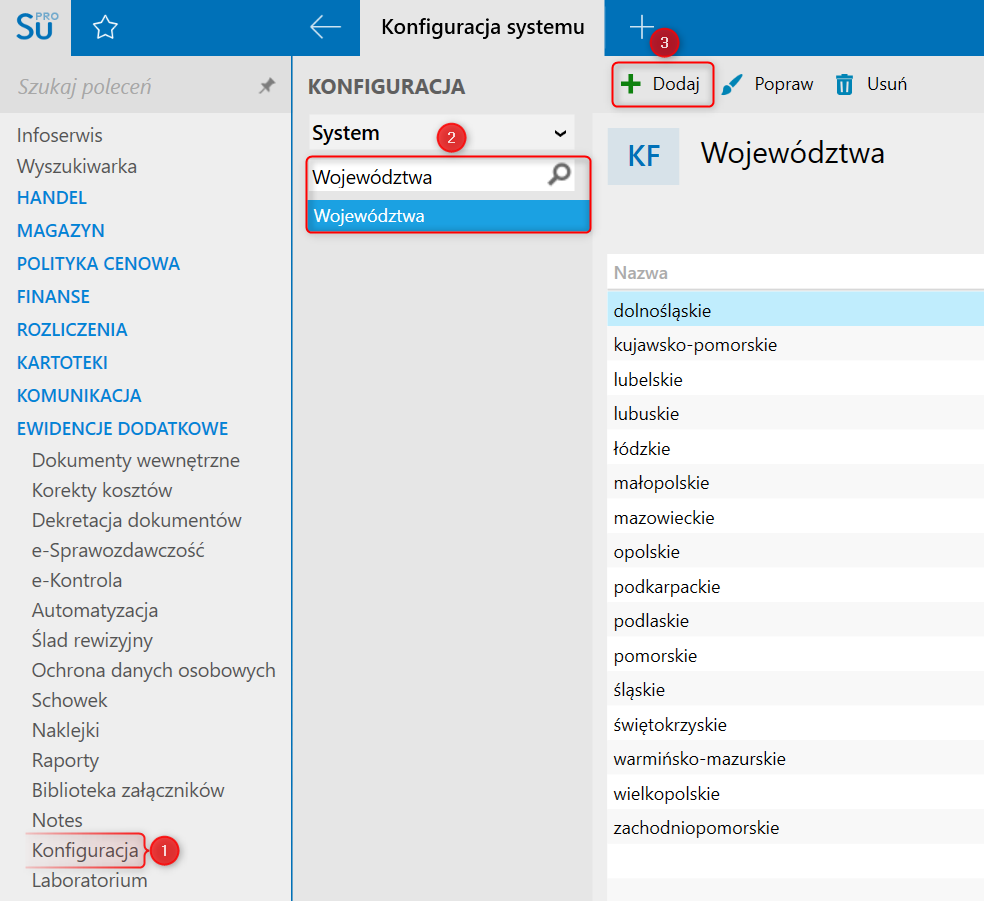Viewport: 984px width, 901px height.
Task: Select the wielkopolskie row
Action: pyautogui.click(x=795, y=794)
